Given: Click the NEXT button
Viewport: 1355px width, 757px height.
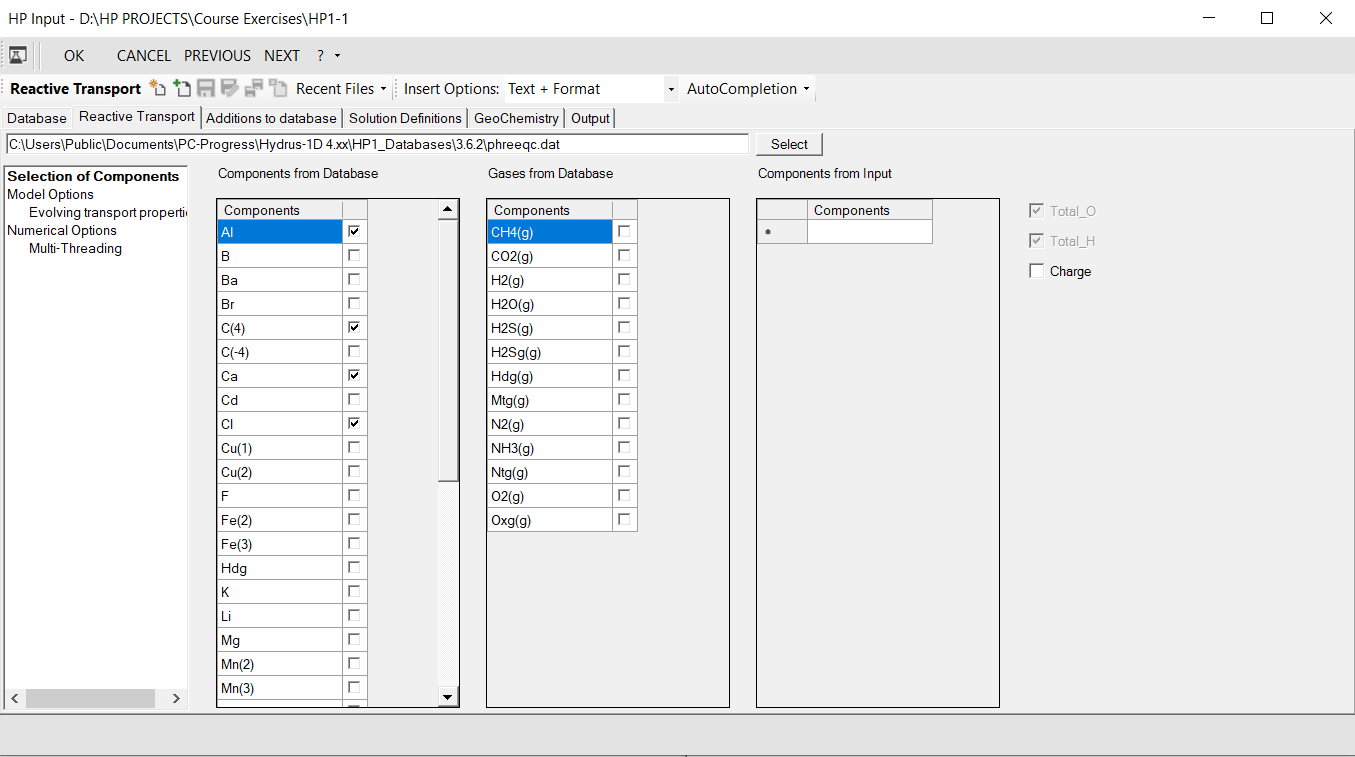Looking at the screenshot, I should click(x=282, y=56).
